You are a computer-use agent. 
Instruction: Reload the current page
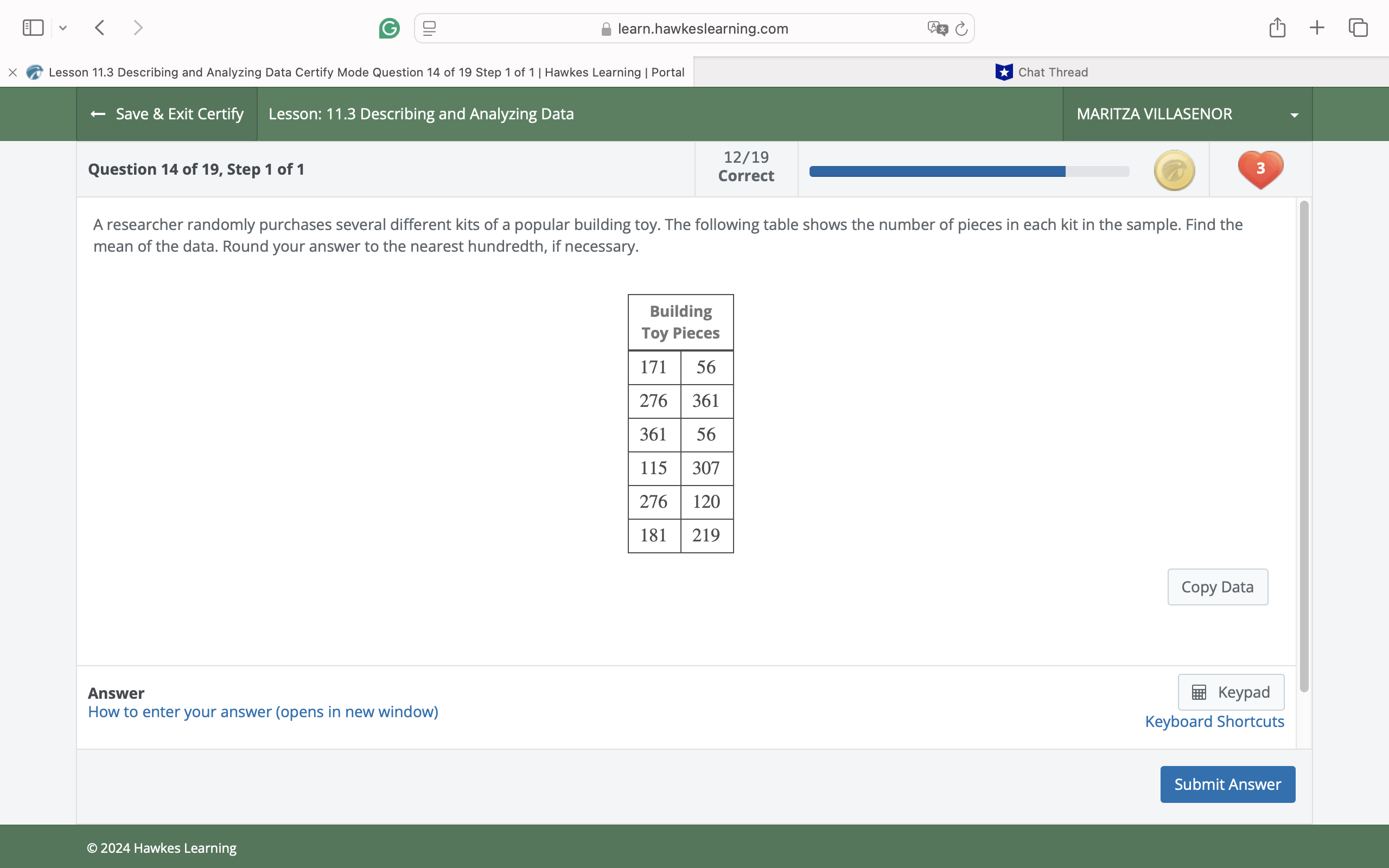[961, 28]
